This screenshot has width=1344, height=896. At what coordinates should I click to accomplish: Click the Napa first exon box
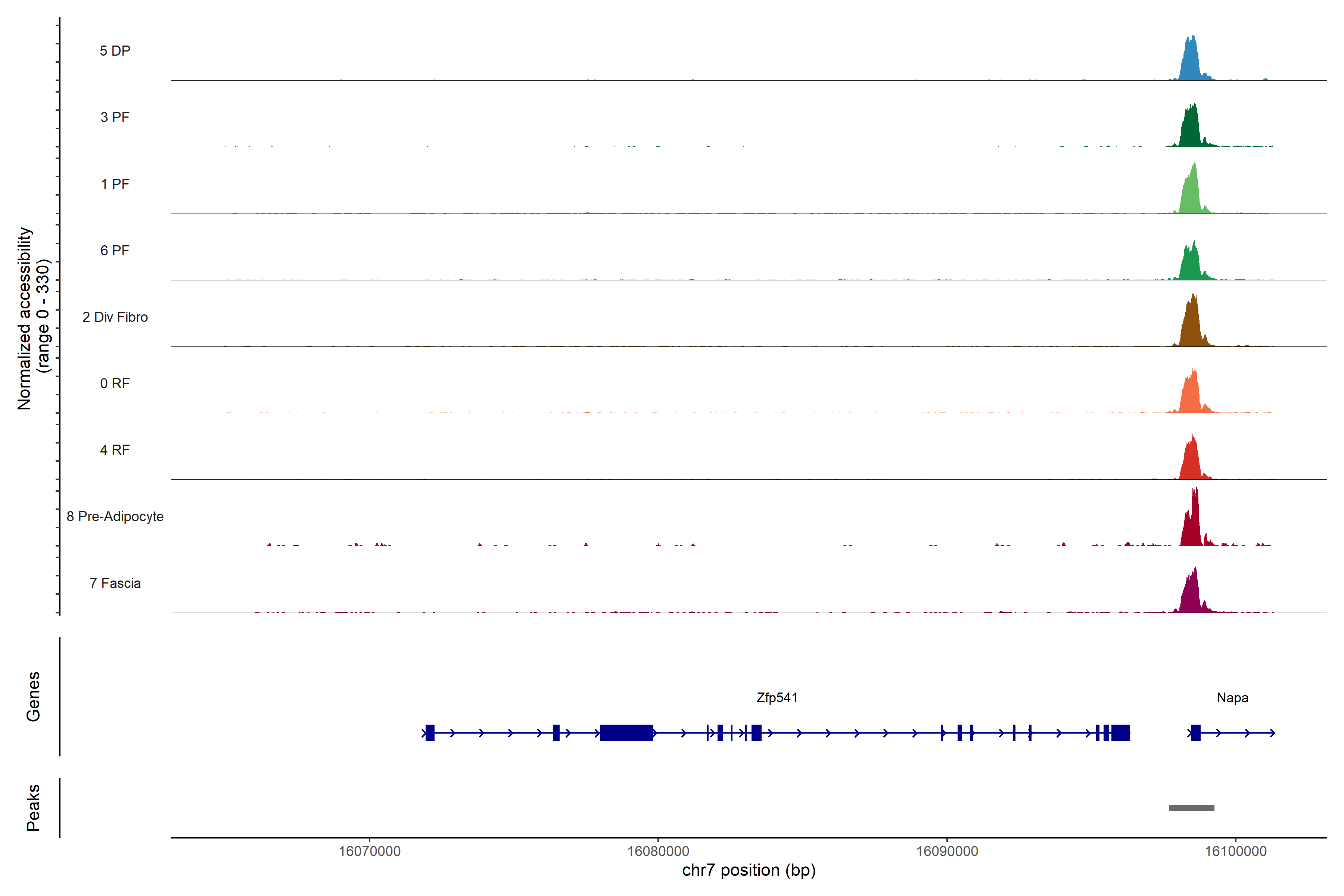(1195, 732)
